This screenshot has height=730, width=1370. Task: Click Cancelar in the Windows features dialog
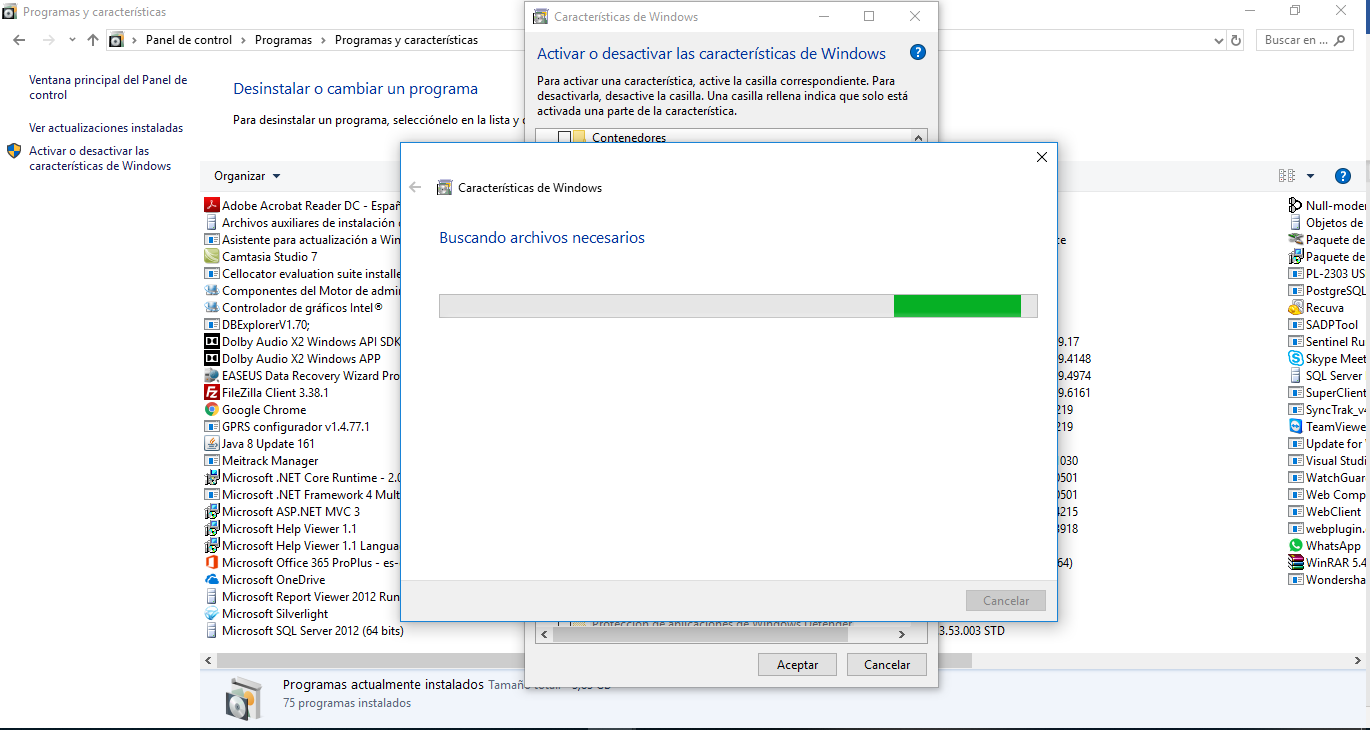(887, 664)
